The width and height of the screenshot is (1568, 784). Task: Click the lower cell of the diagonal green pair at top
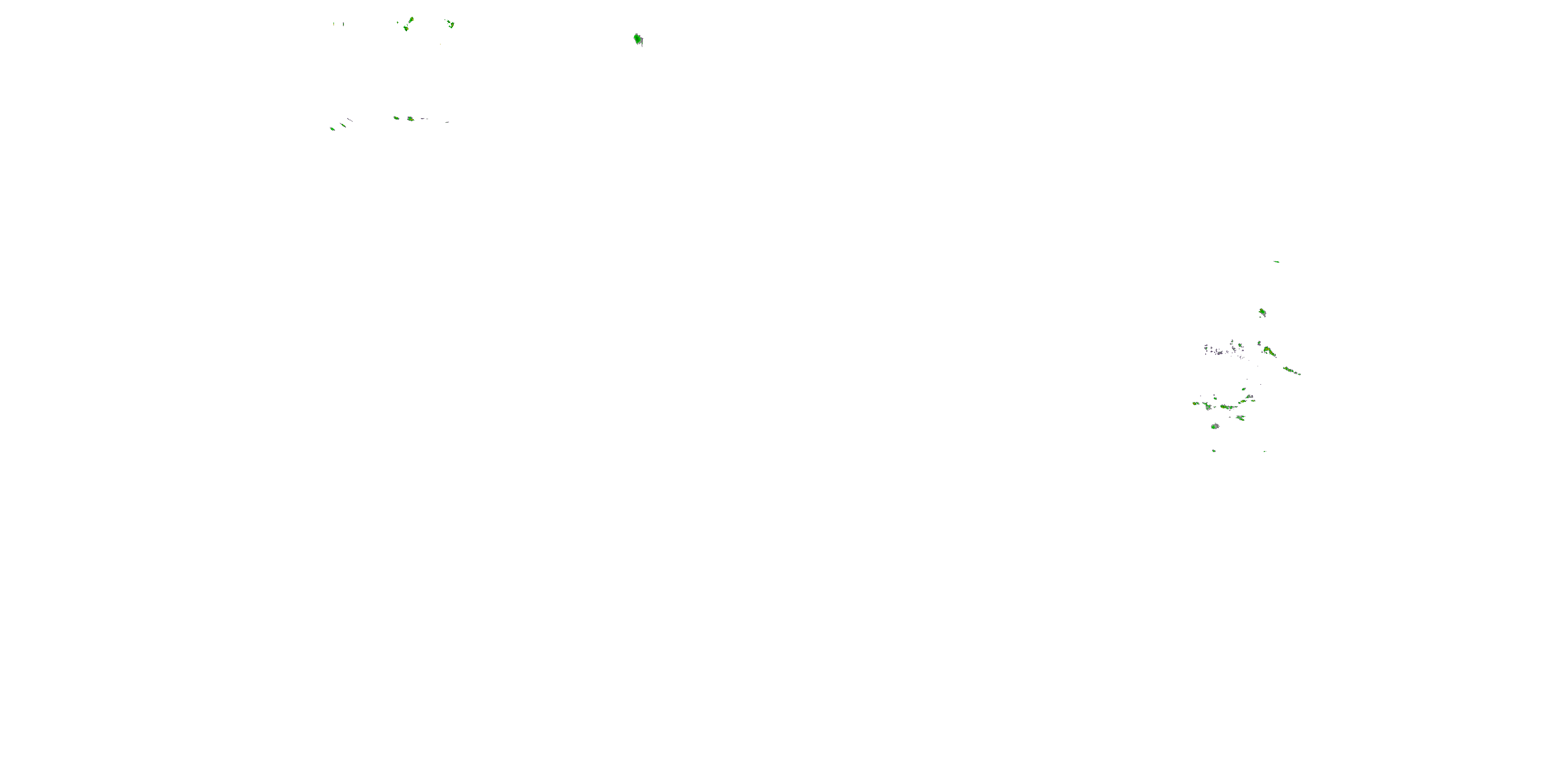[x=406, y=29]
